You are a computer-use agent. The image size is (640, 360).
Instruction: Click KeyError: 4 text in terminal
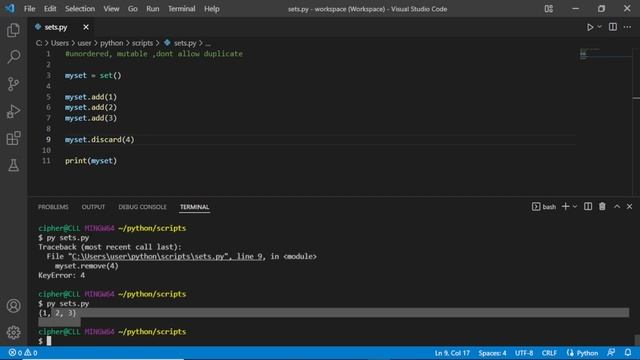click(x=62, y=276)
